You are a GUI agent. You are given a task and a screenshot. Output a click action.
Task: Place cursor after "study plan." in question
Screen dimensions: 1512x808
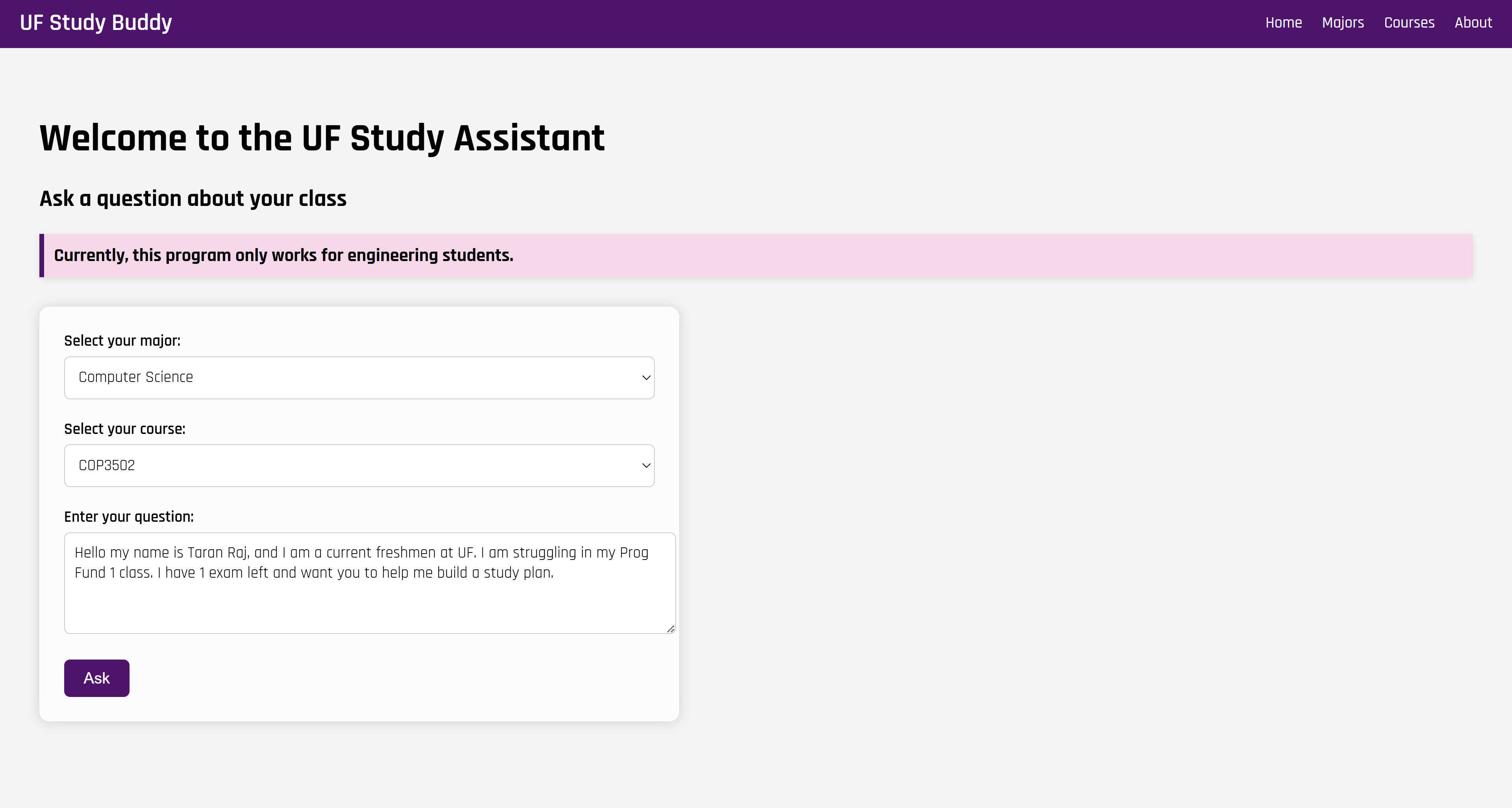[555, 573]
